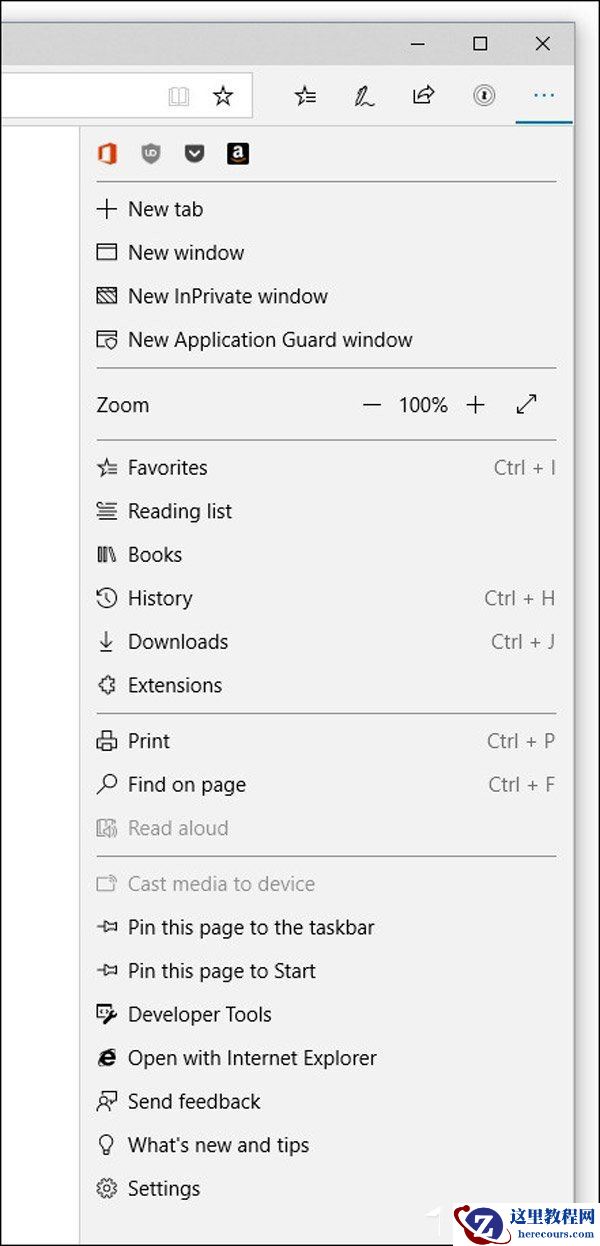Open the Office extension
Viewport: 600px width, 1246px height.
coord(107,153)
